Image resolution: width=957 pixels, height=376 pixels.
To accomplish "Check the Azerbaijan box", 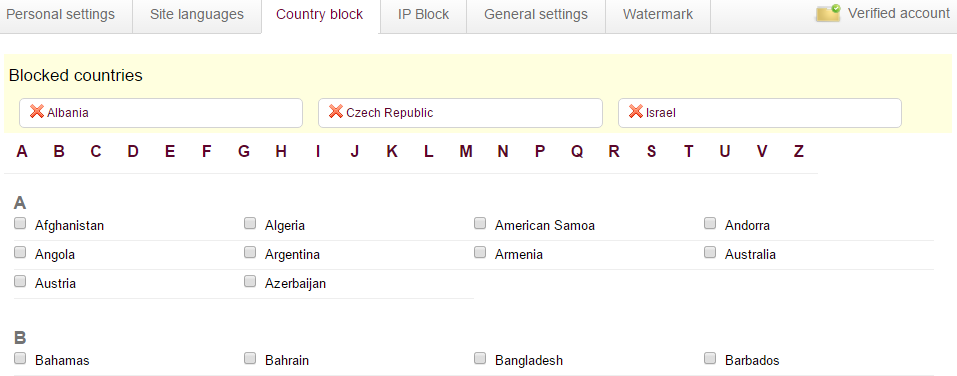I will point(250,281).
